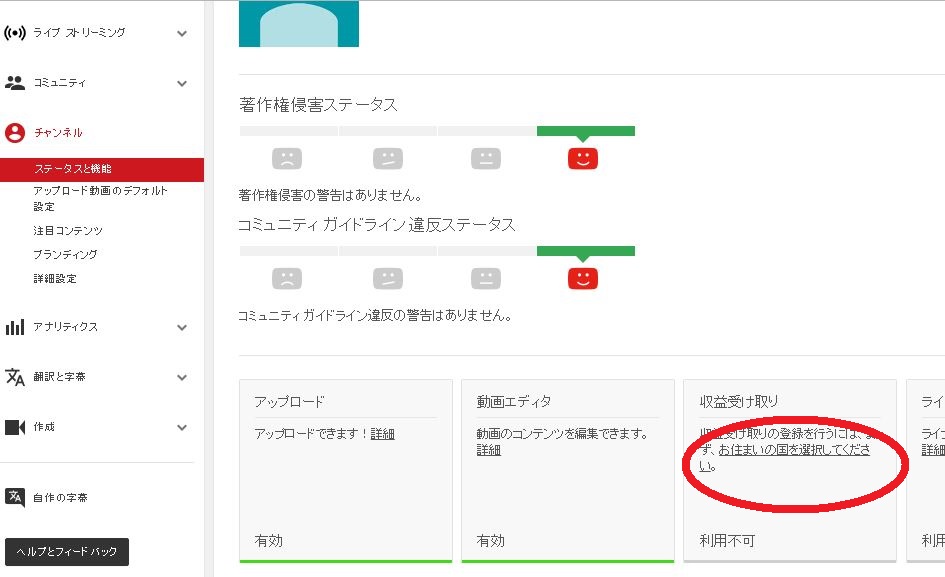945x577 pixels.
Task: Click the sad face in 著作権侵害ステータス row
Action: (x=287, y=159)
